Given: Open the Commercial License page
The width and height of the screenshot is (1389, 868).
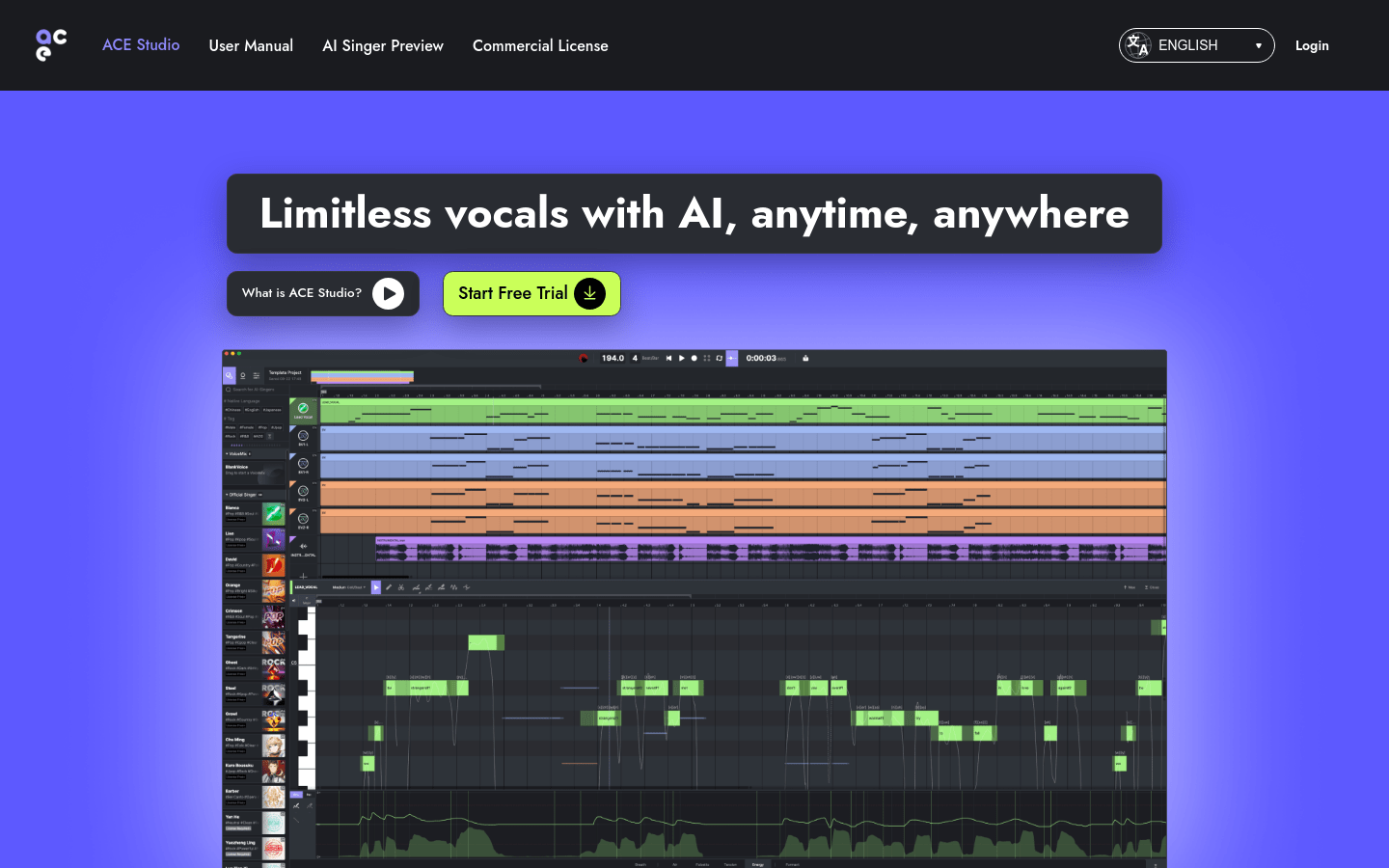Looking at the screenshot, I should [540, 45].
